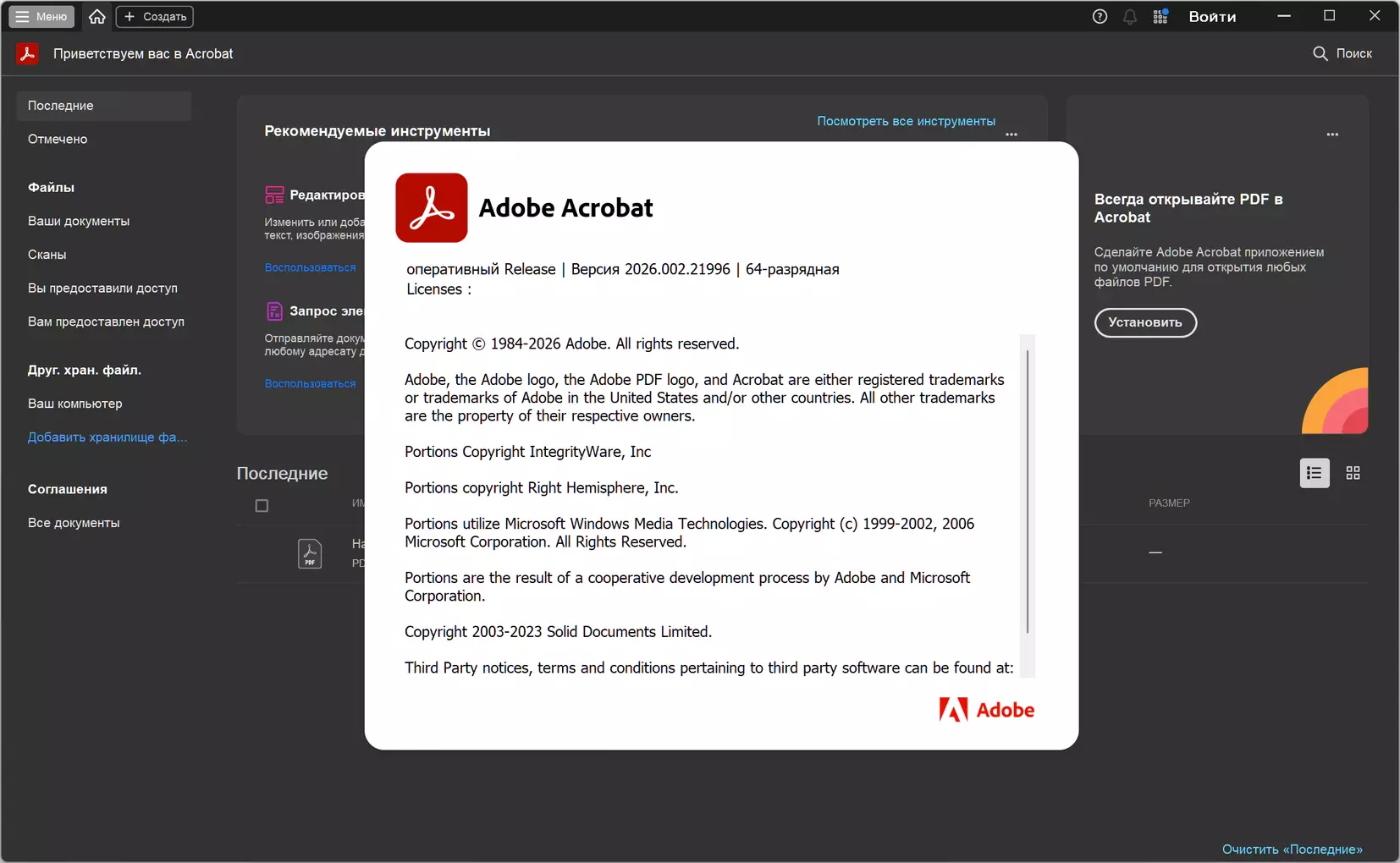Viewport: 1400px width, 863px height.
Task: Go to the Home icon
Action: point(97,16)
